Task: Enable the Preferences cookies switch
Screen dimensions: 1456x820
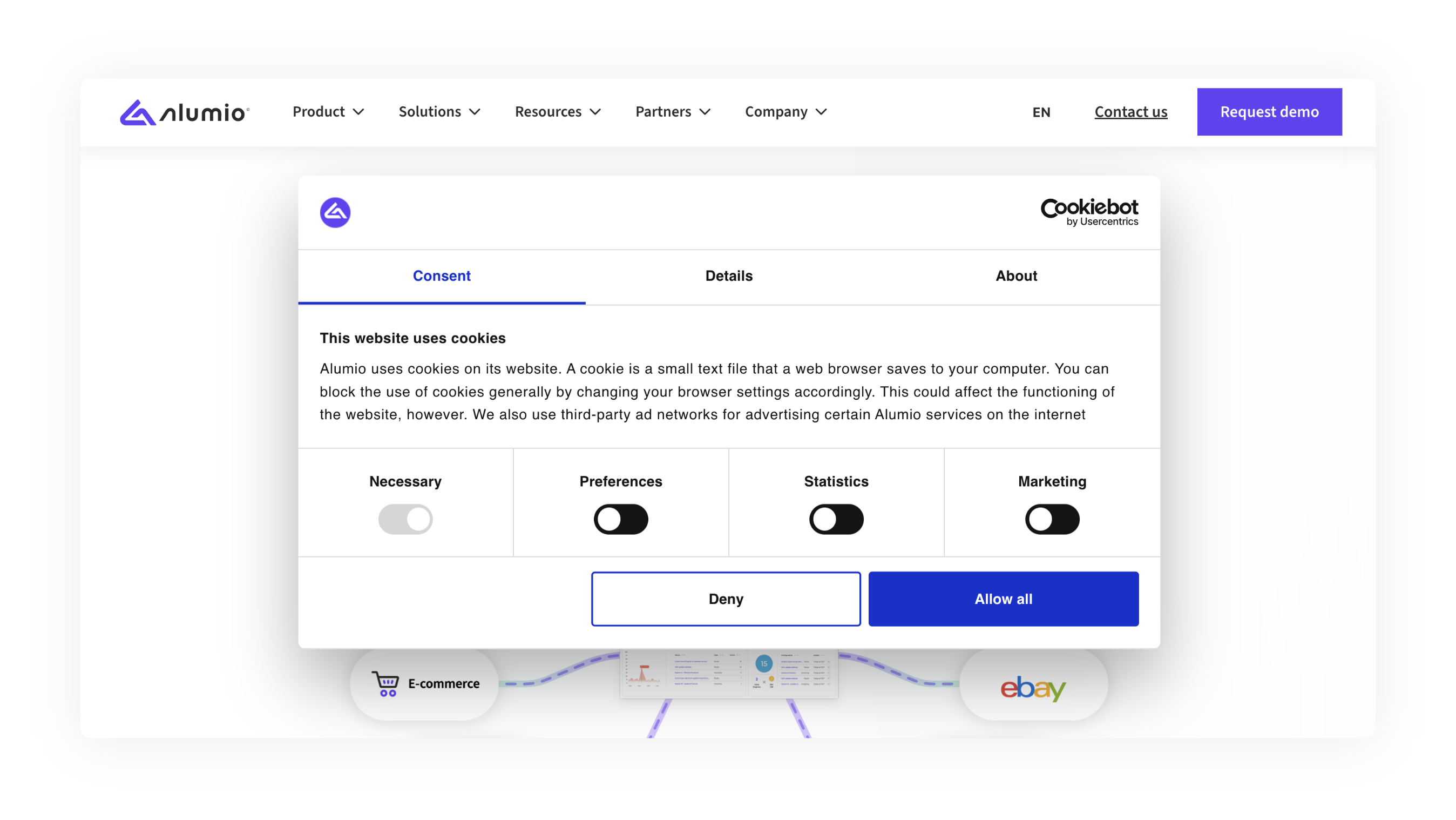Action: click(621, 519)
